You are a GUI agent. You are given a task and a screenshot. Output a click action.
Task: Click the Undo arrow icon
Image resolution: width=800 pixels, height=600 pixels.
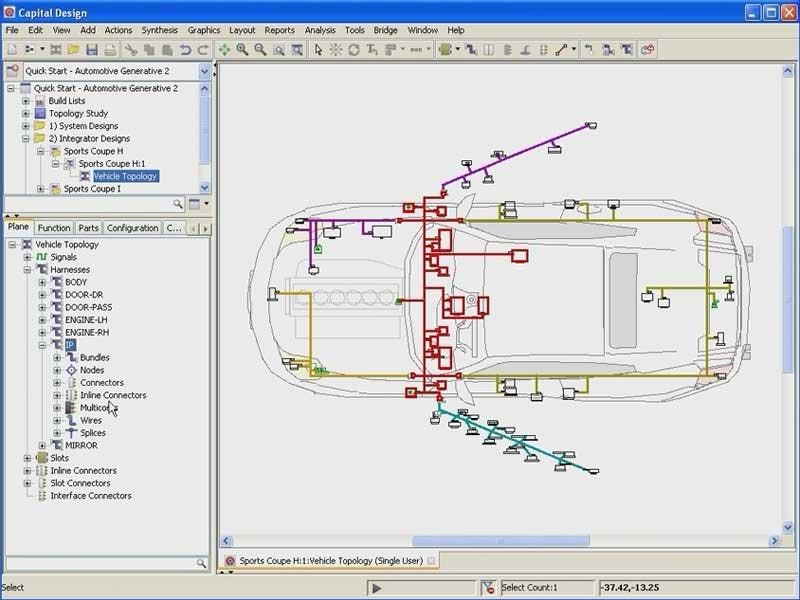click(185, 49)
